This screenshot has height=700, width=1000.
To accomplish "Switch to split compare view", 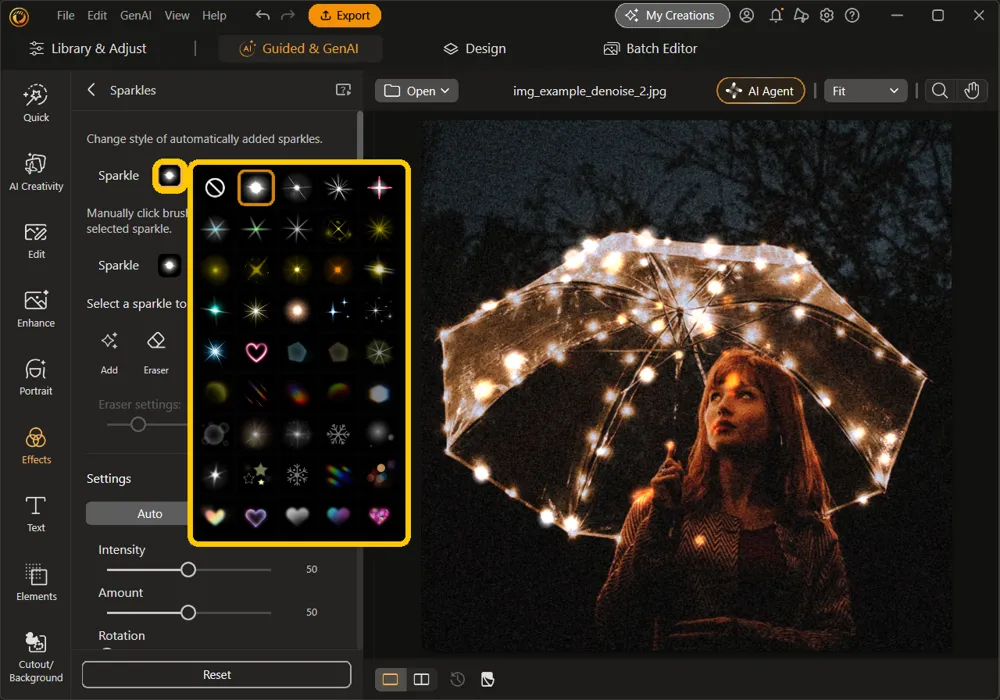I will pos(422,679).
